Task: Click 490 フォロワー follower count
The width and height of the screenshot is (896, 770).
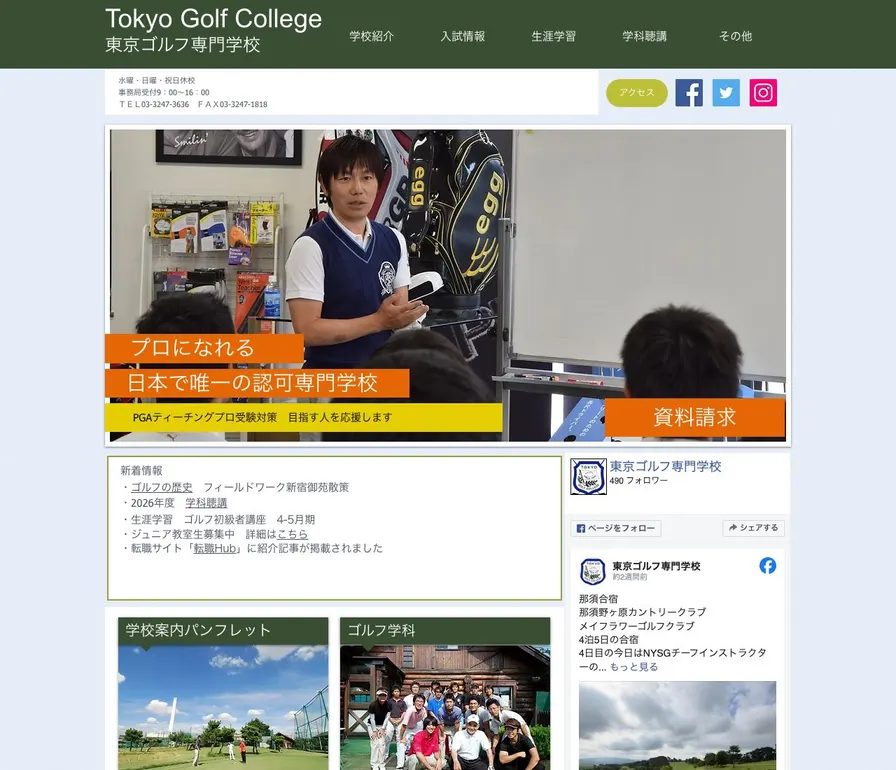Action: point(638,481)
